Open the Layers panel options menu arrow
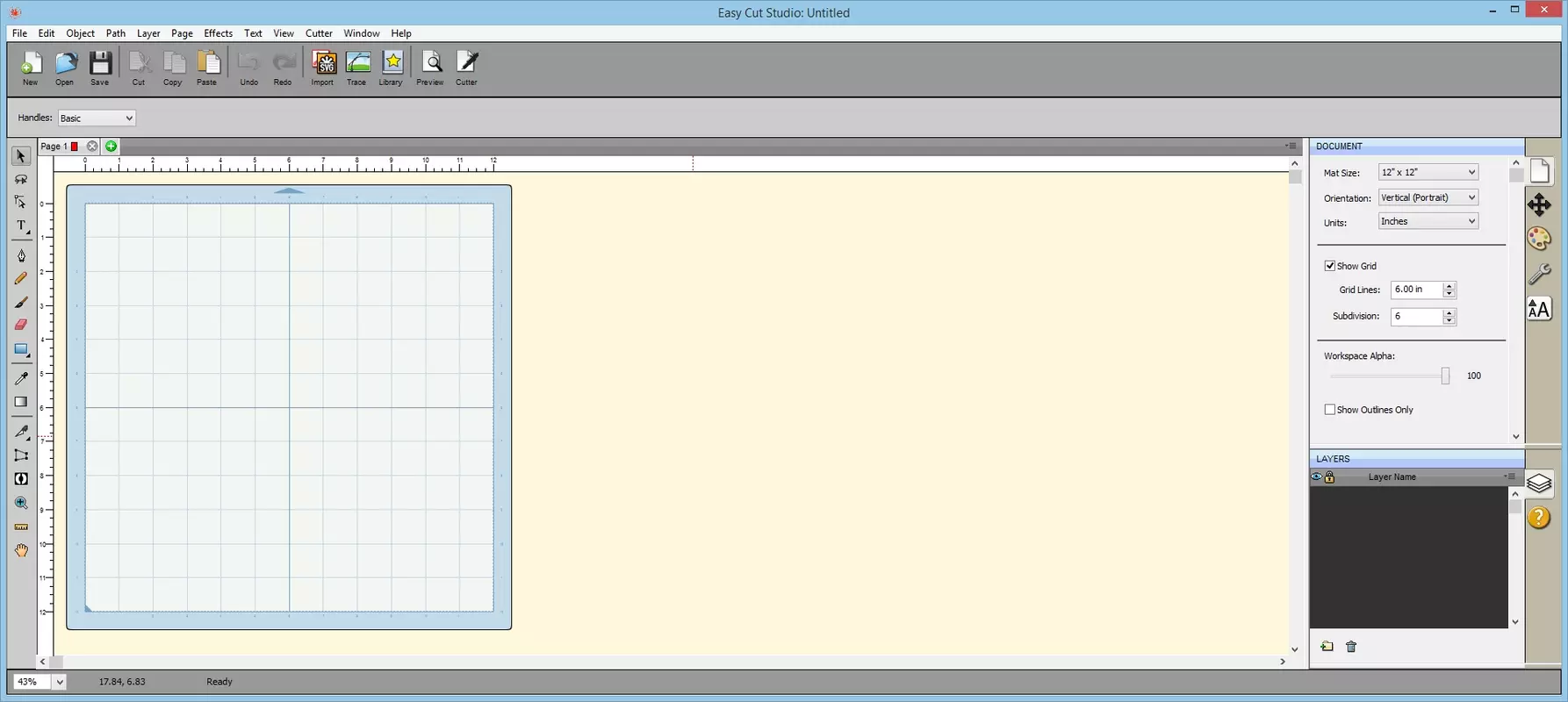This screenshot has width=1568, height=702. 1509,476
